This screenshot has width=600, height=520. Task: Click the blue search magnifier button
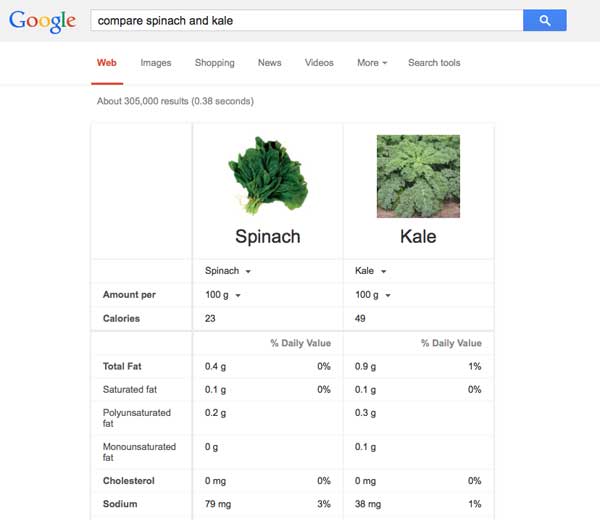pos(545,20)
